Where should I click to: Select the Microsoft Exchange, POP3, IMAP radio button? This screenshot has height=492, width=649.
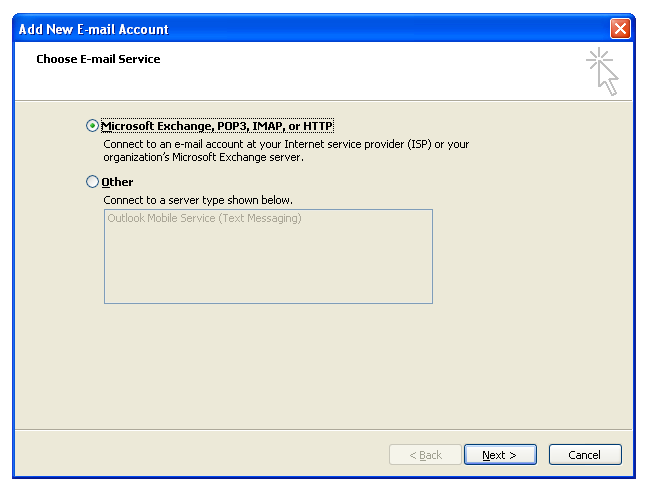(x=93, y=126)
